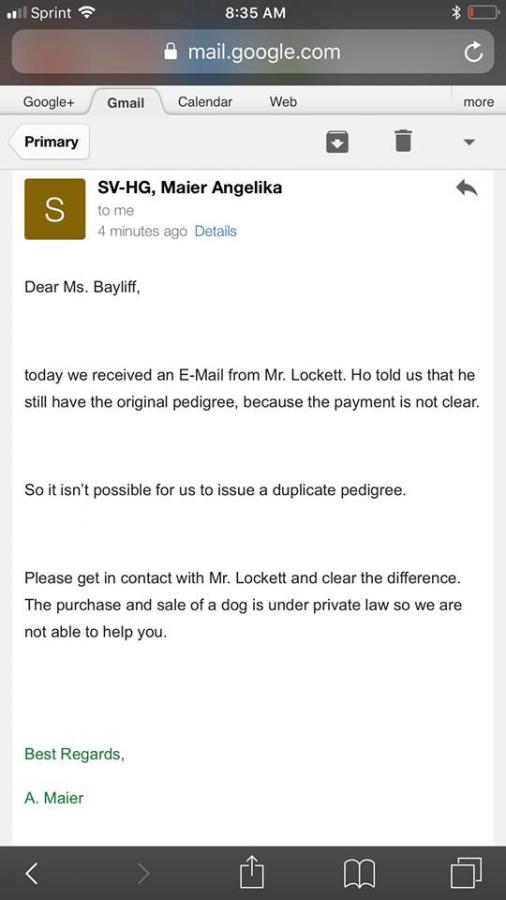Expand the more actions dropdown arrow
Screen dimensions: 506x900
click(x=469, y=142)
